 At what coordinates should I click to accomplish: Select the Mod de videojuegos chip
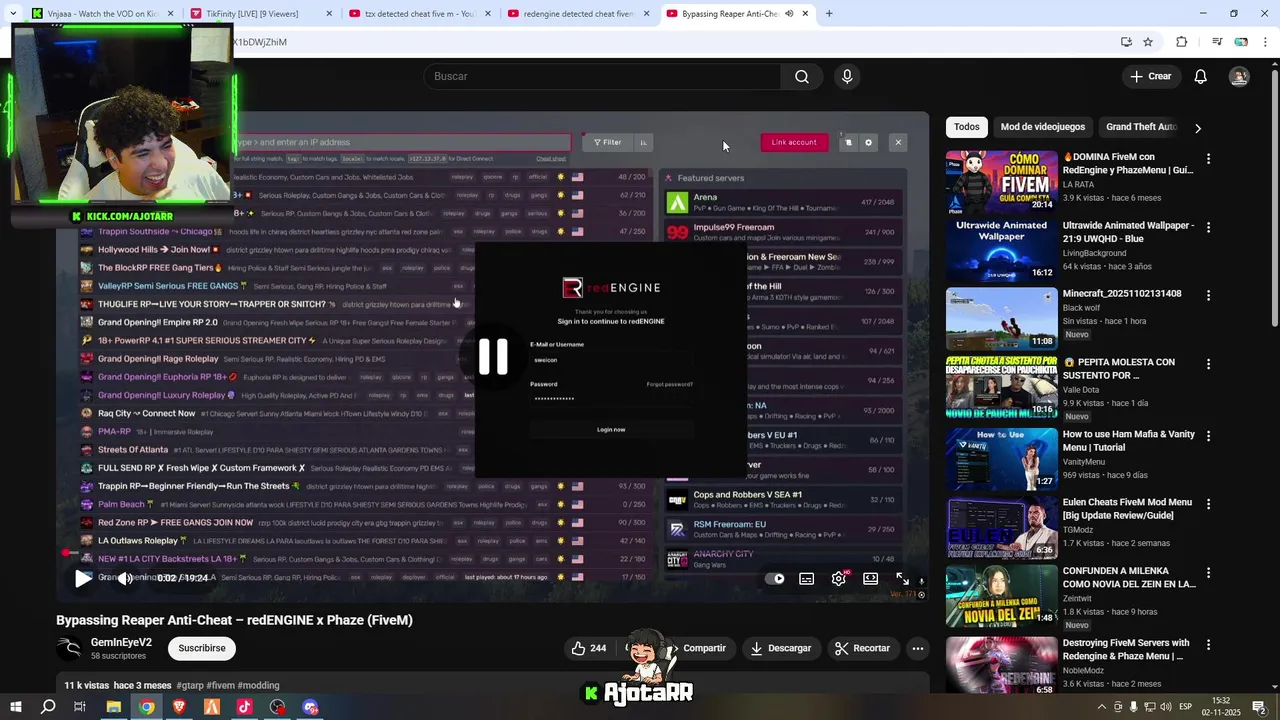pos(1043,127)
